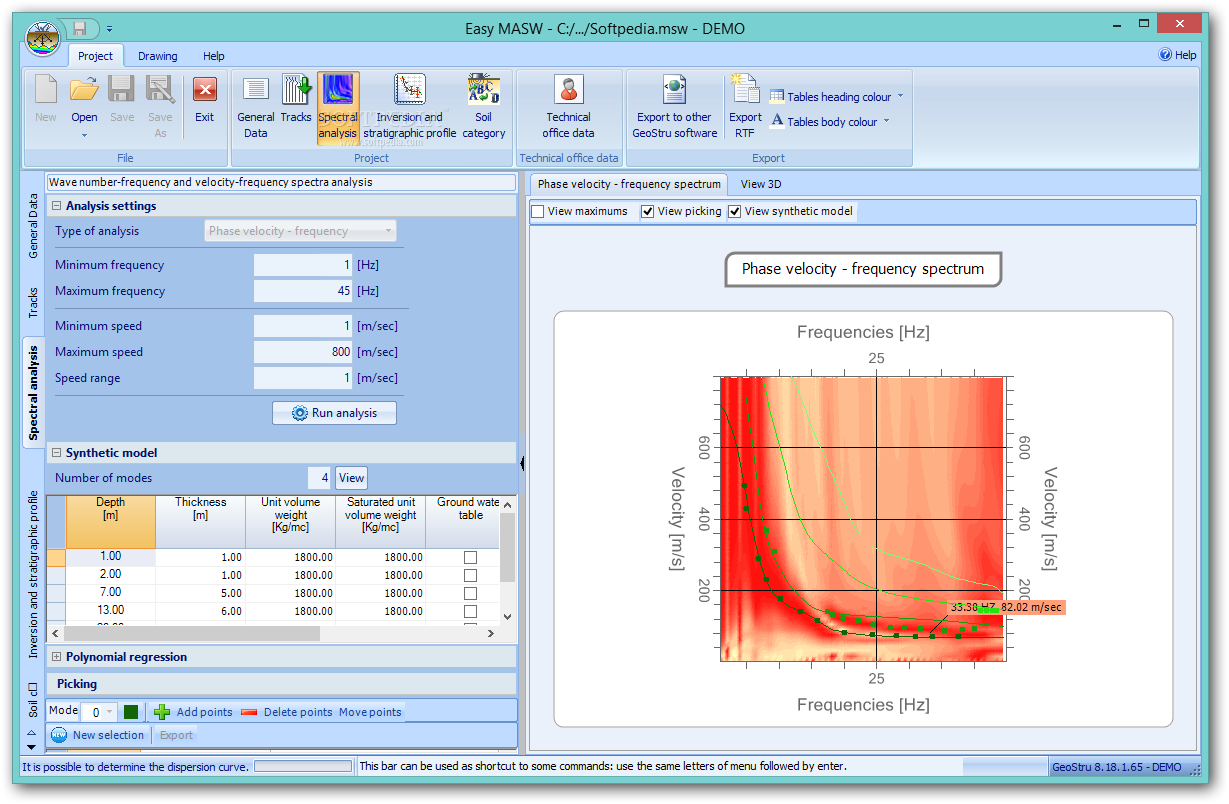
Task: Switch to the View 3D tab
Action: coord(761,184)
